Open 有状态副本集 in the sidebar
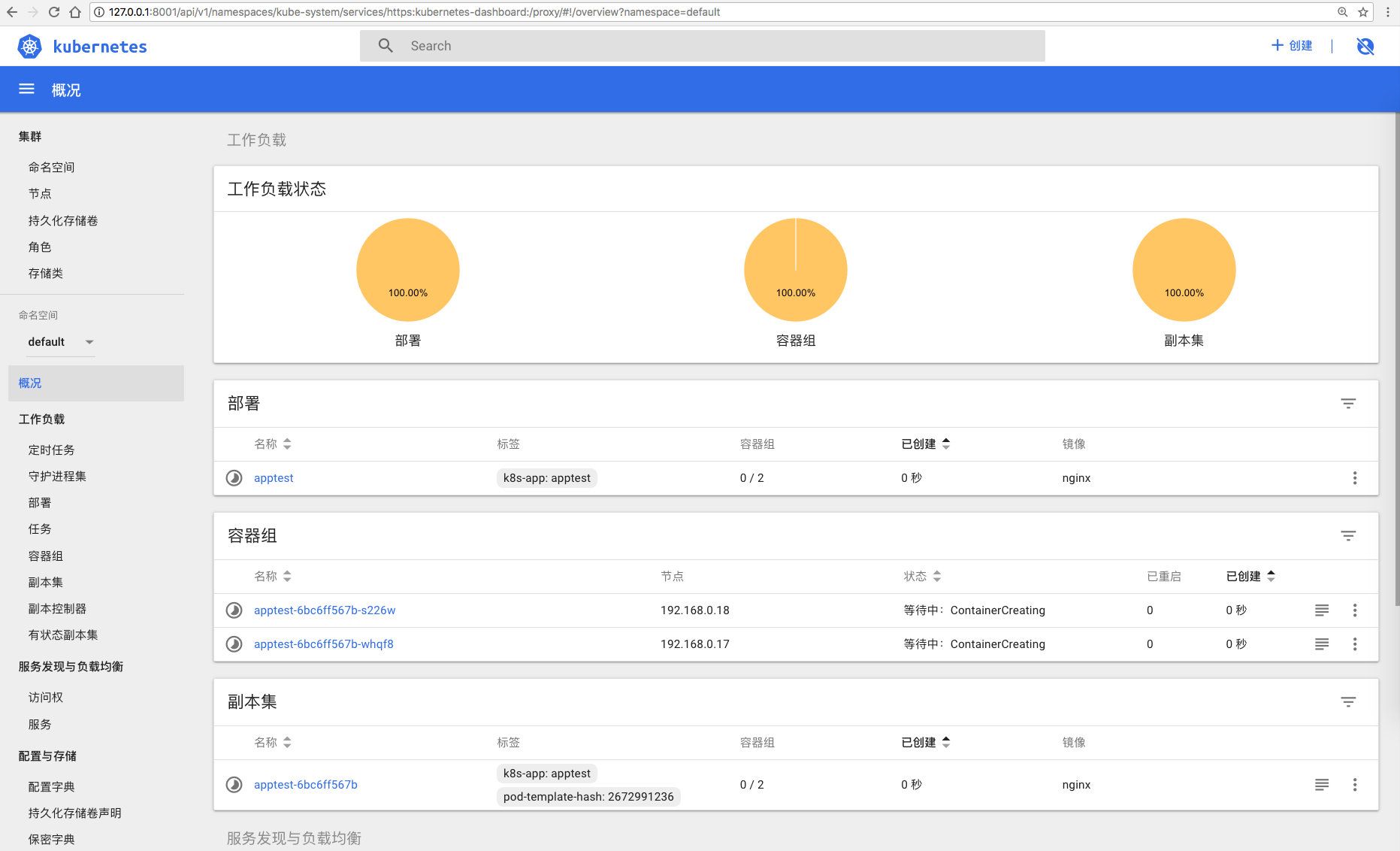The height and width of the screenshot is (851, 1400). pos(63,635)
